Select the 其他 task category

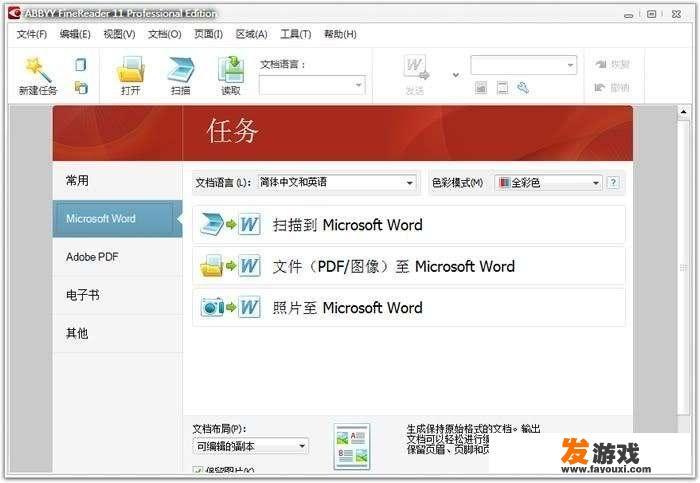[117, 333]
